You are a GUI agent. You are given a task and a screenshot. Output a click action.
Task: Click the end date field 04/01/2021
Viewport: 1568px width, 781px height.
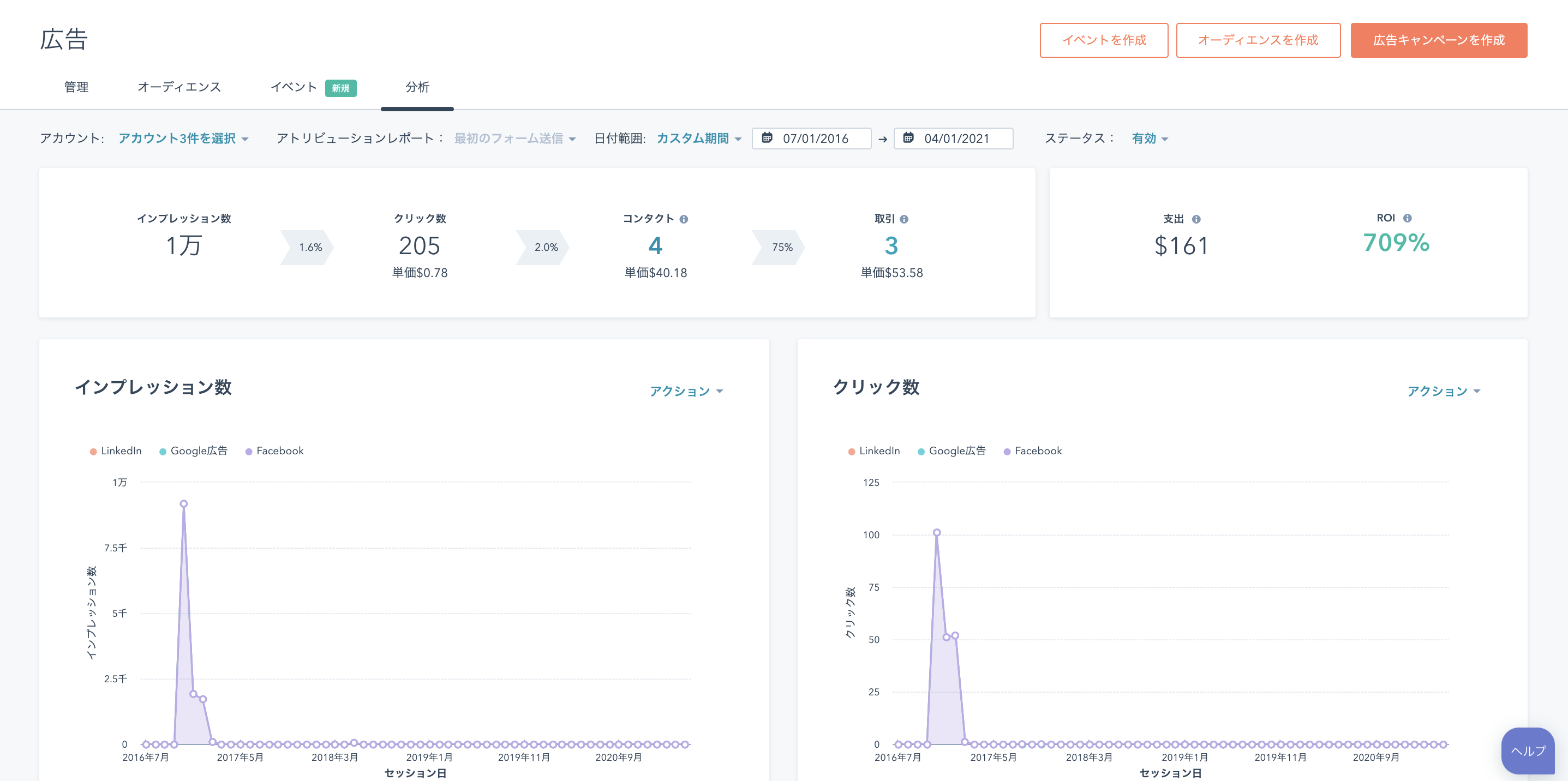[x=953, y=138]
